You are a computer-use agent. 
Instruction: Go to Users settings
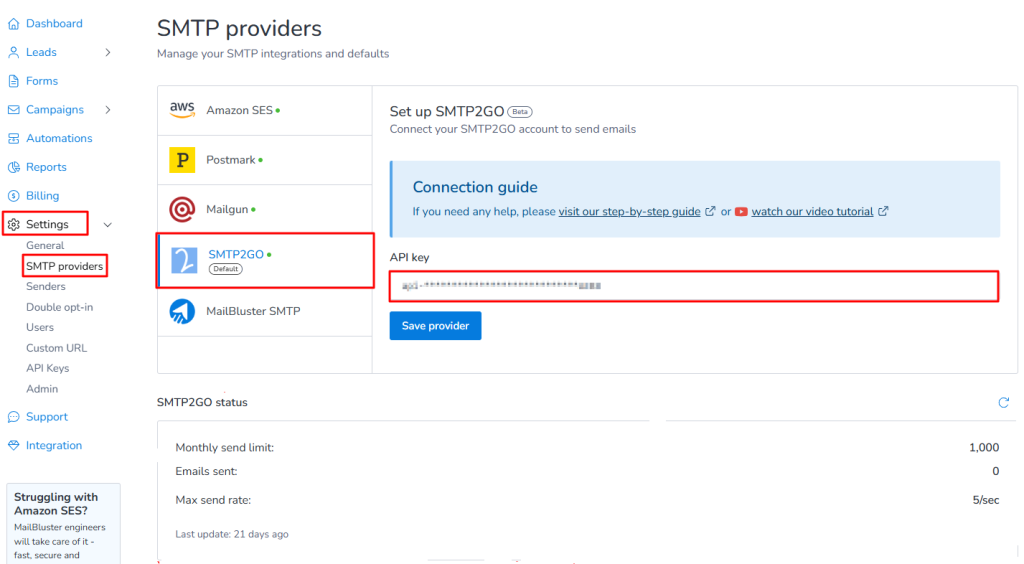40,328
